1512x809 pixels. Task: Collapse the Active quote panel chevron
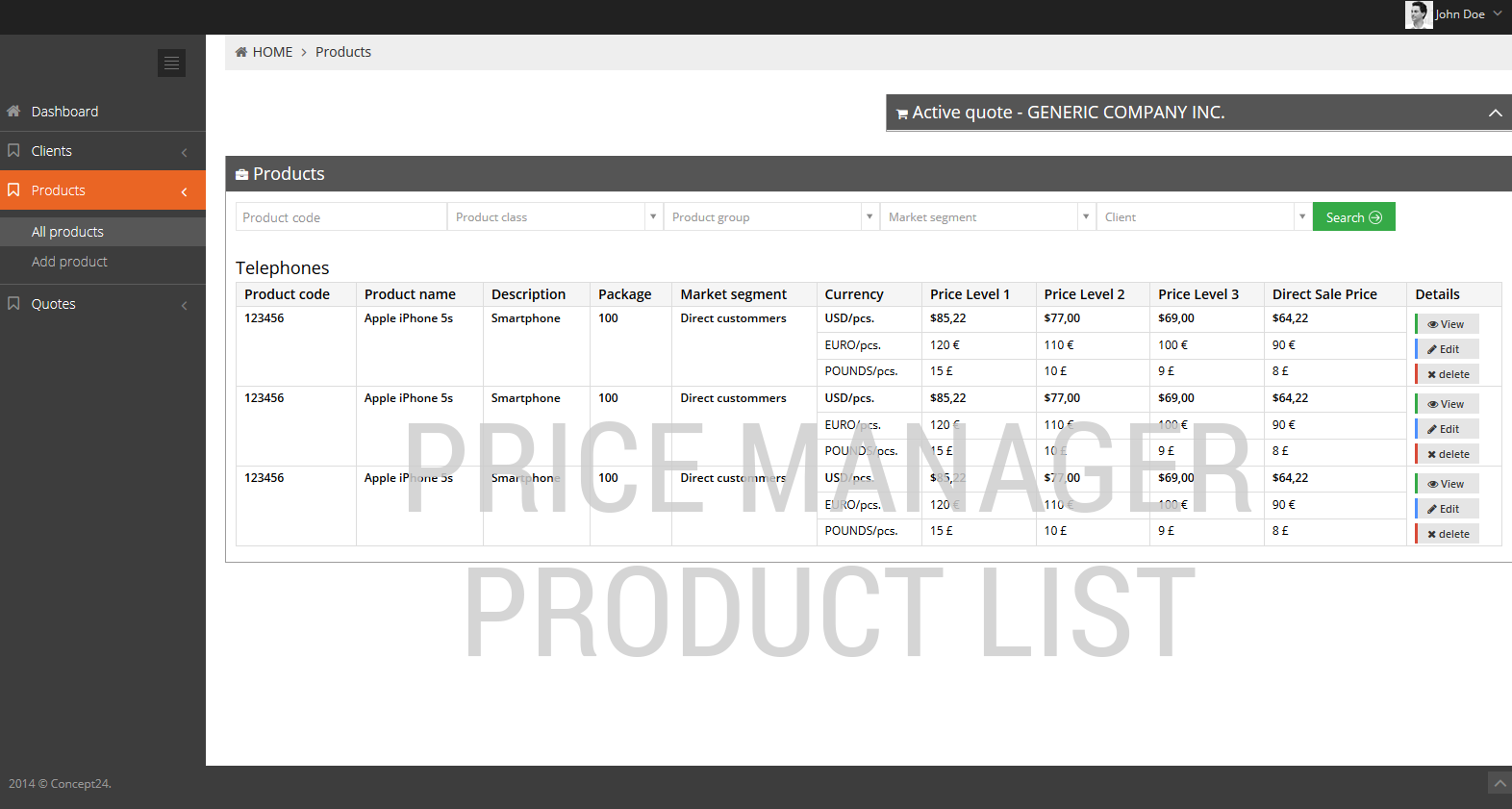point(1495,113)
